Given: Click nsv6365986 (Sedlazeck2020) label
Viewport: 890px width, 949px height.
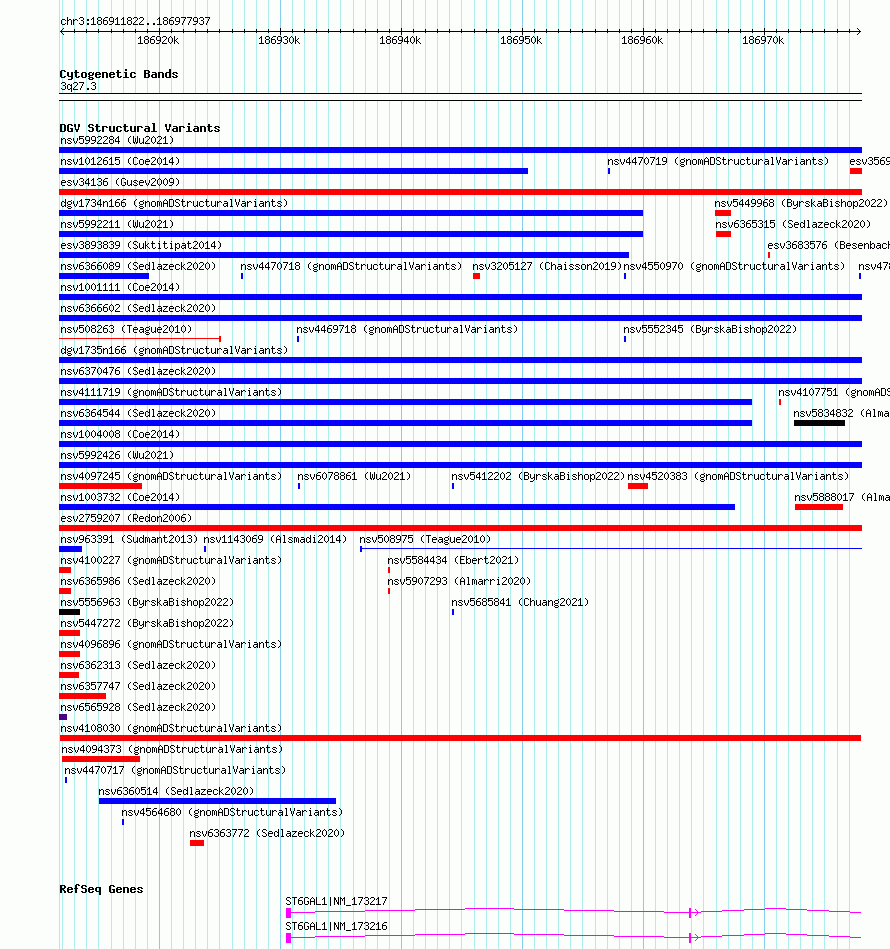Looking at the screenshot, I should click(x=138, y=581).
